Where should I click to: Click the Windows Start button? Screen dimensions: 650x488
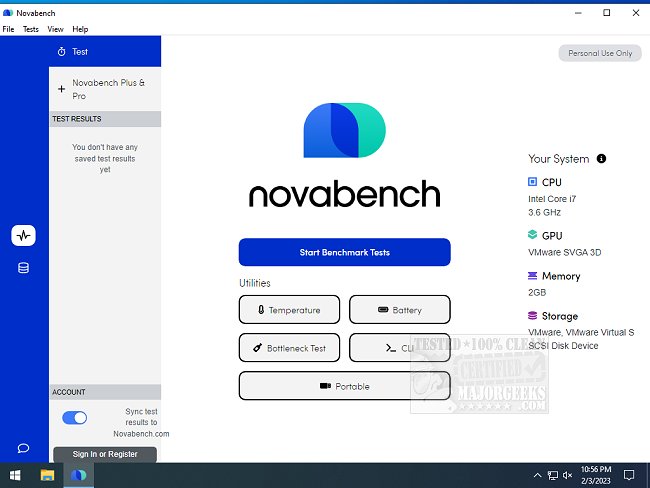coord(15,475)
